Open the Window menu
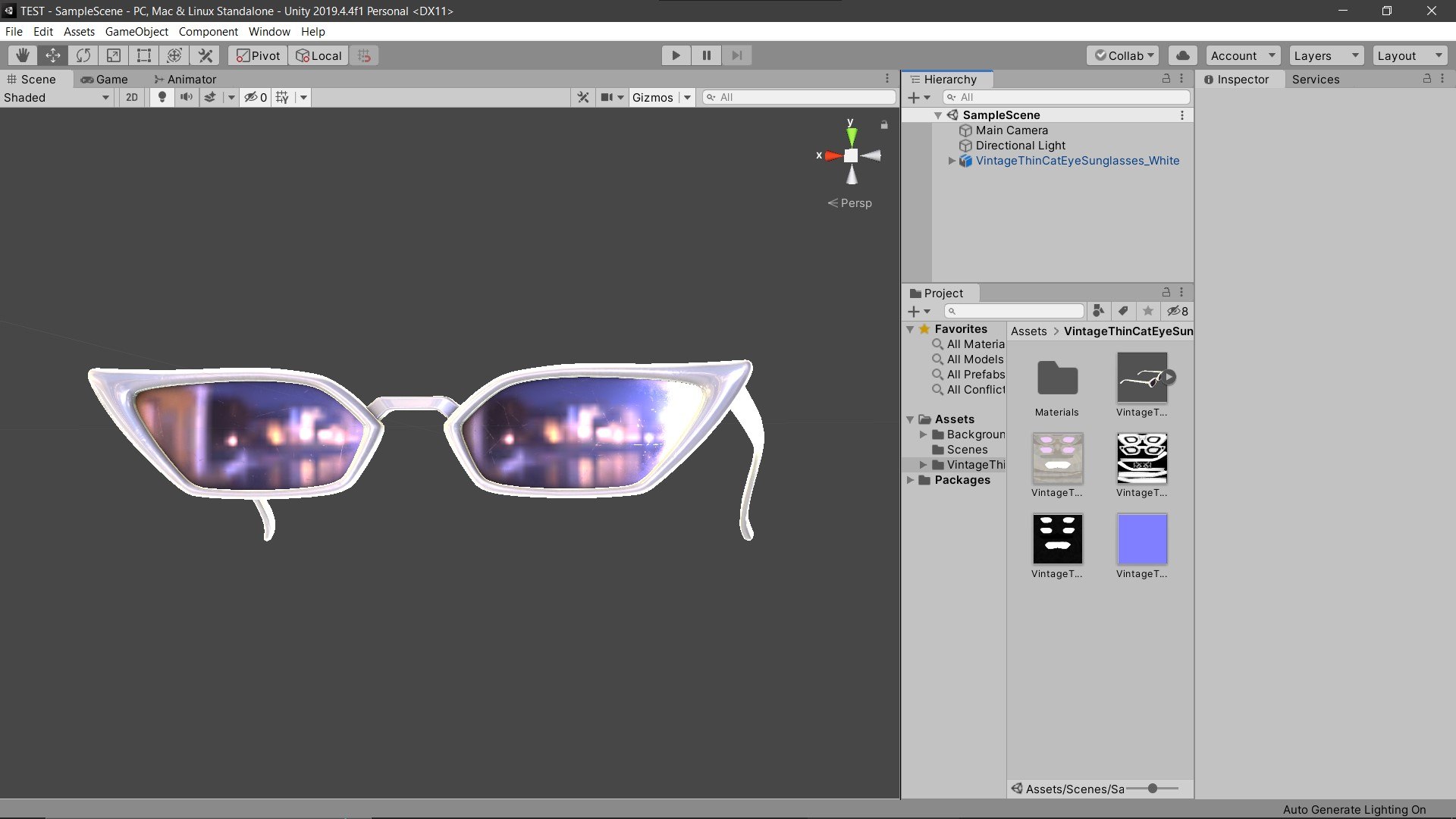The width and height of the screenshot is (1456, 819). (269, 32)
